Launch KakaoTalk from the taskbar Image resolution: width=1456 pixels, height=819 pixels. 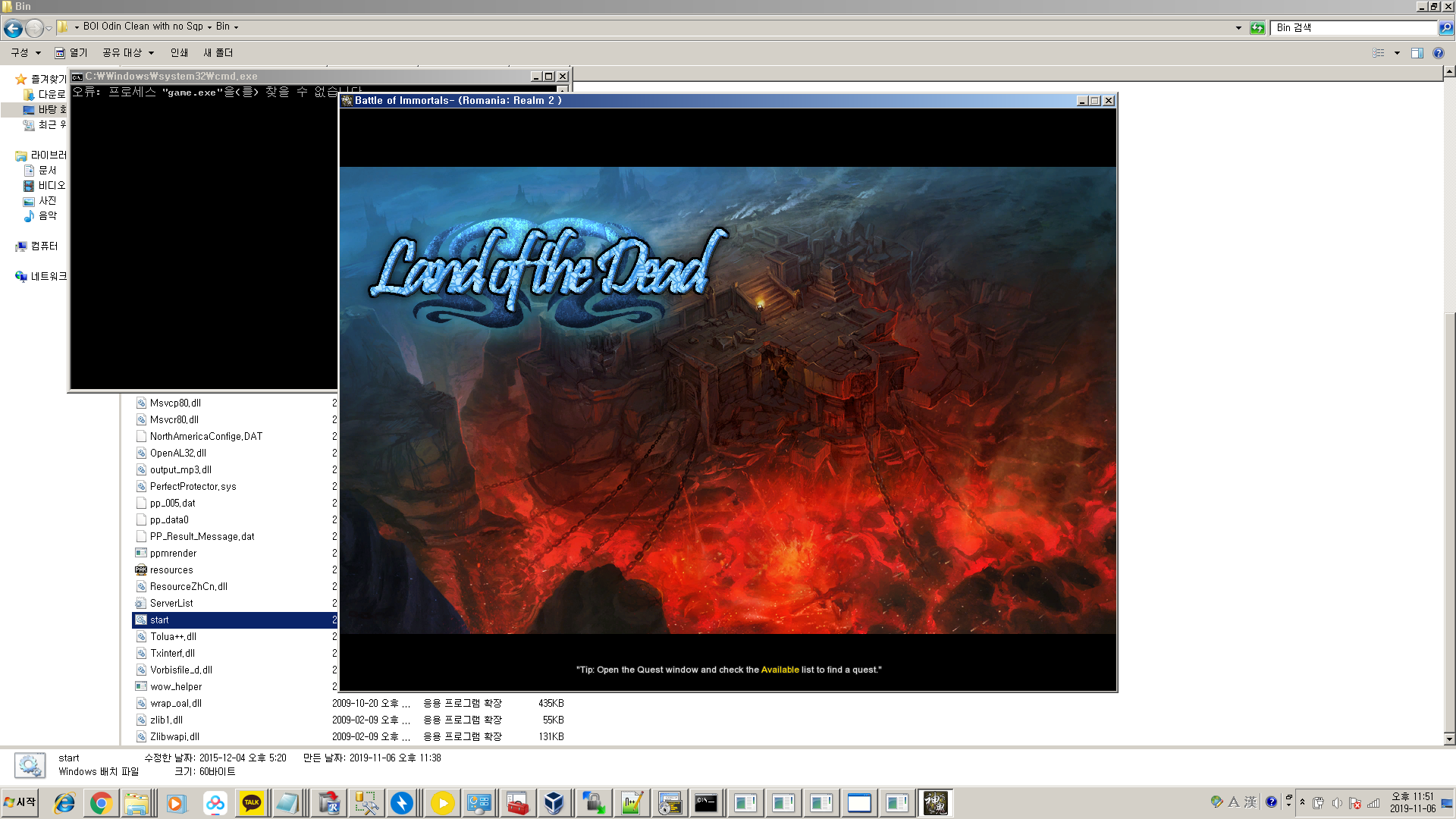pyautogui.click(x=252, y=803)
